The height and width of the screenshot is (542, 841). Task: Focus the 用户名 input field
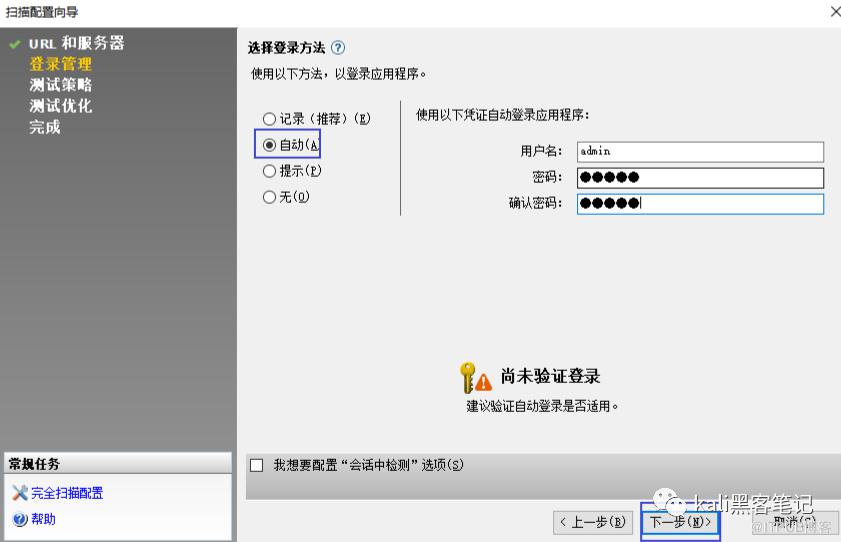click(700, 152)
